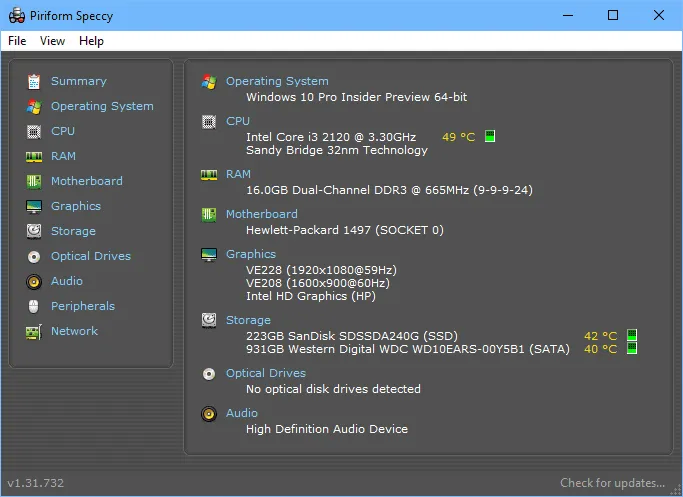The image size is (683, 497).
Task: Click Check for updates link
Action: point(612,483)
